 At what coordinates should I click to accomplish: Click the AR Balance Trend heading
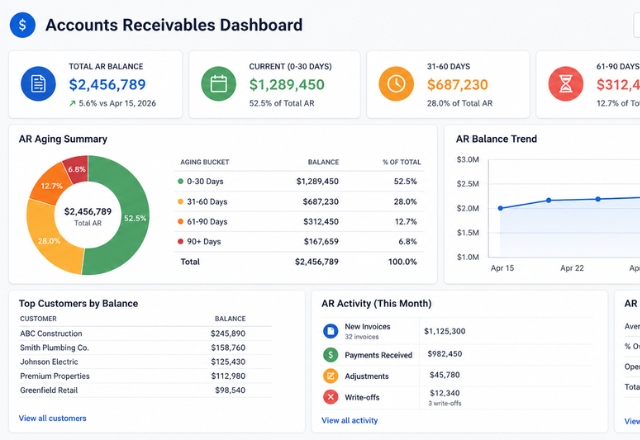tap(496, 139)
